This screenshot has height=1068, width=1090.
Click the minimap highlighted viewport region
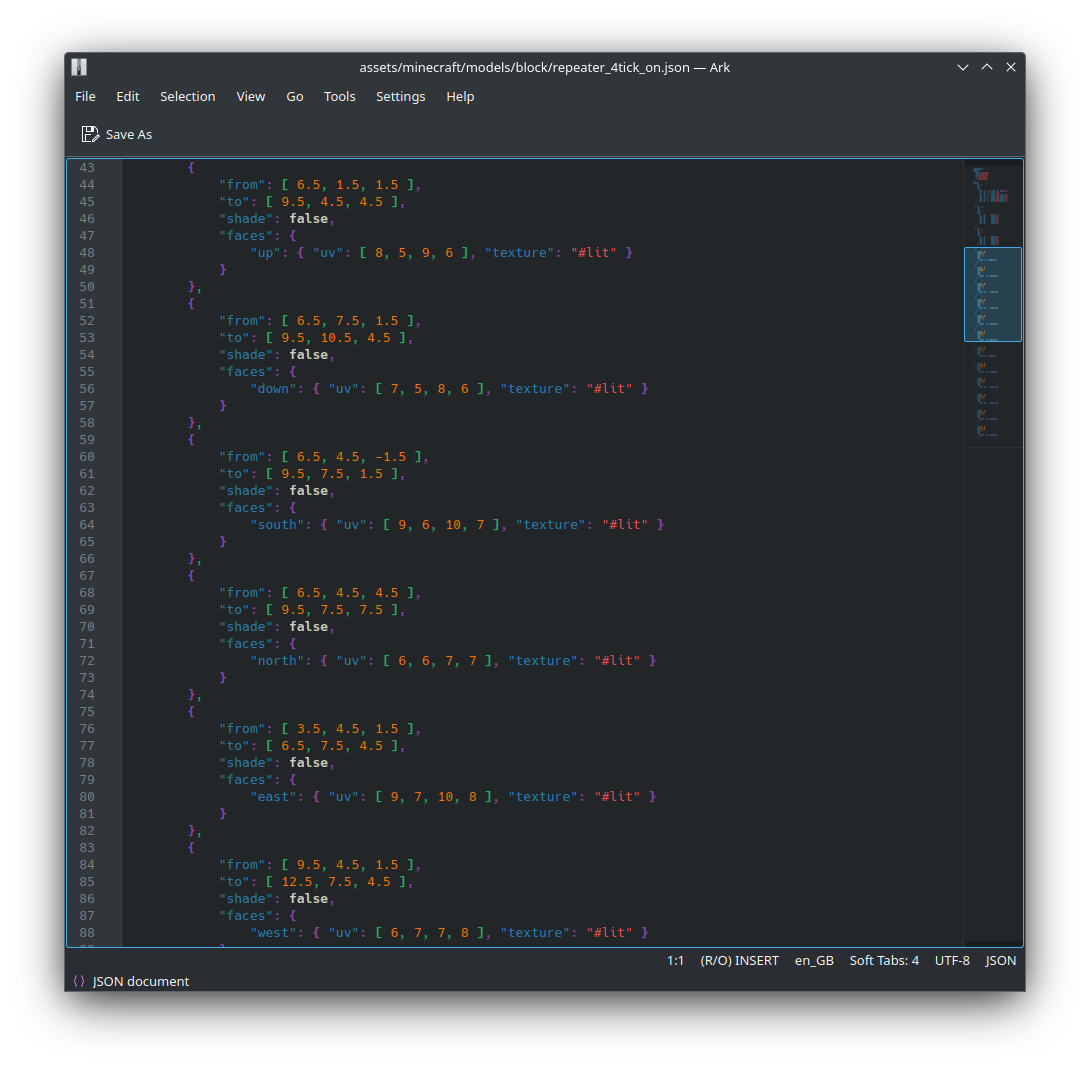[993, 294]
